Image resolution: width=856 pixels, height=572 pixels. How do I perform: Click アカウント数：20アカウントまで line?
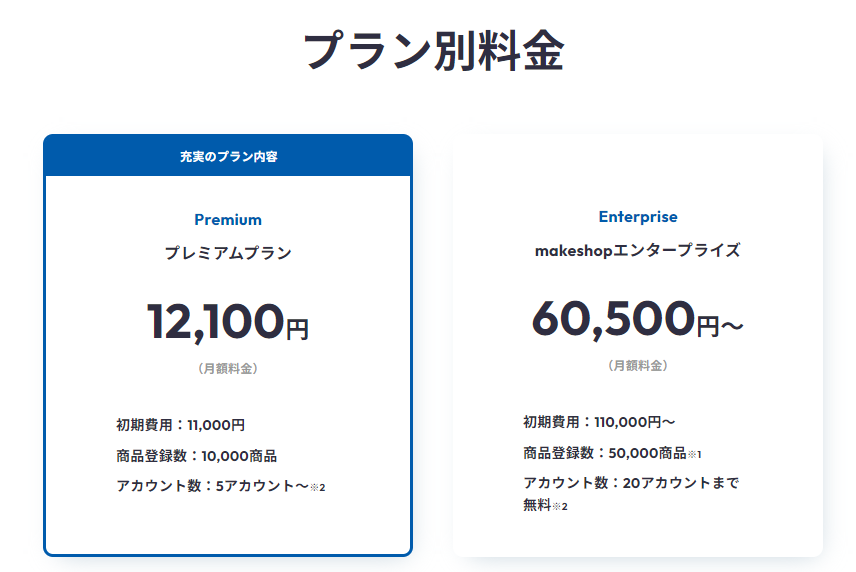(x=631, y=483)
